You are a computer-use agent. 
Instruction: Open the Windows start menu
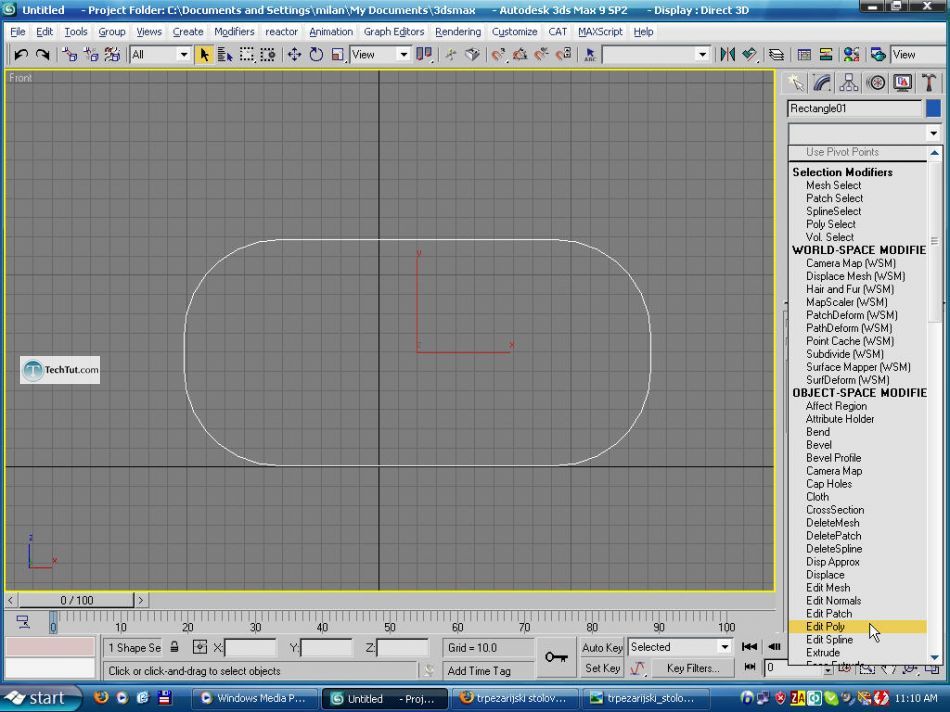point(39,698)
